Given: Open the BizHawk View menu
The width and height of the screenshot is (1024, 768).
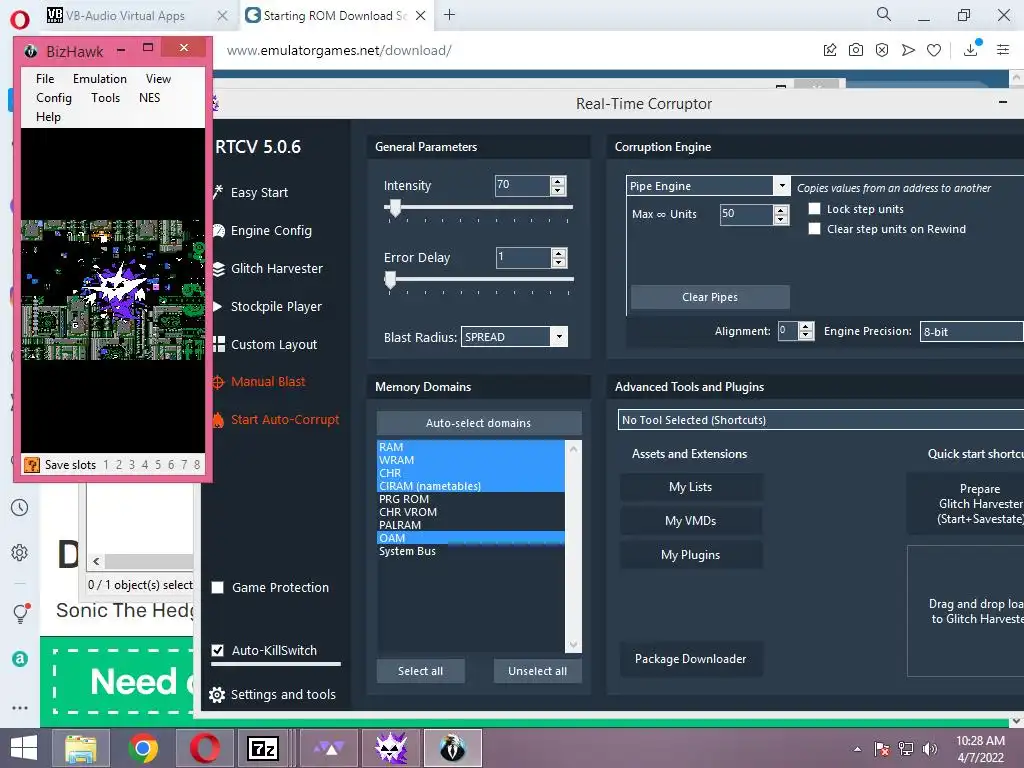Looking at the screenshot, I should [158, 78].
